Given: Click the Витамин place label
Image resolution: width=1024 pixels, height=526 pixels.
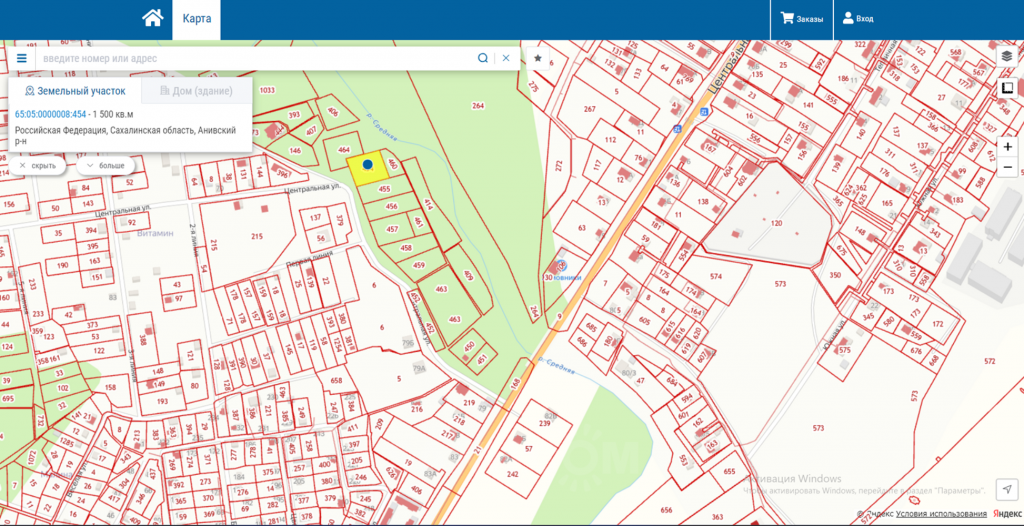Looking at the screenshot, I should tap(155, 233).
